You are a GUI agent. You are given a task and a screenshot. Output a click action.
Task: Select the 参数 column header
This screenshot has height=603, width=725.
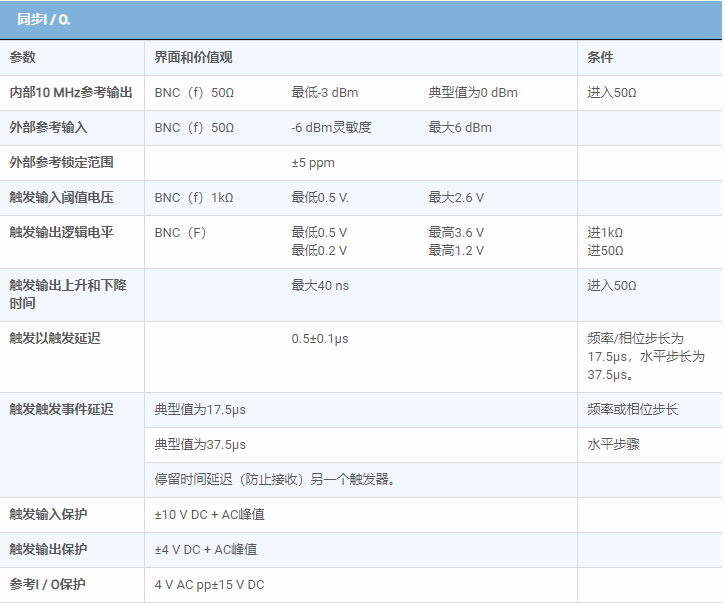tap(22, 58)
